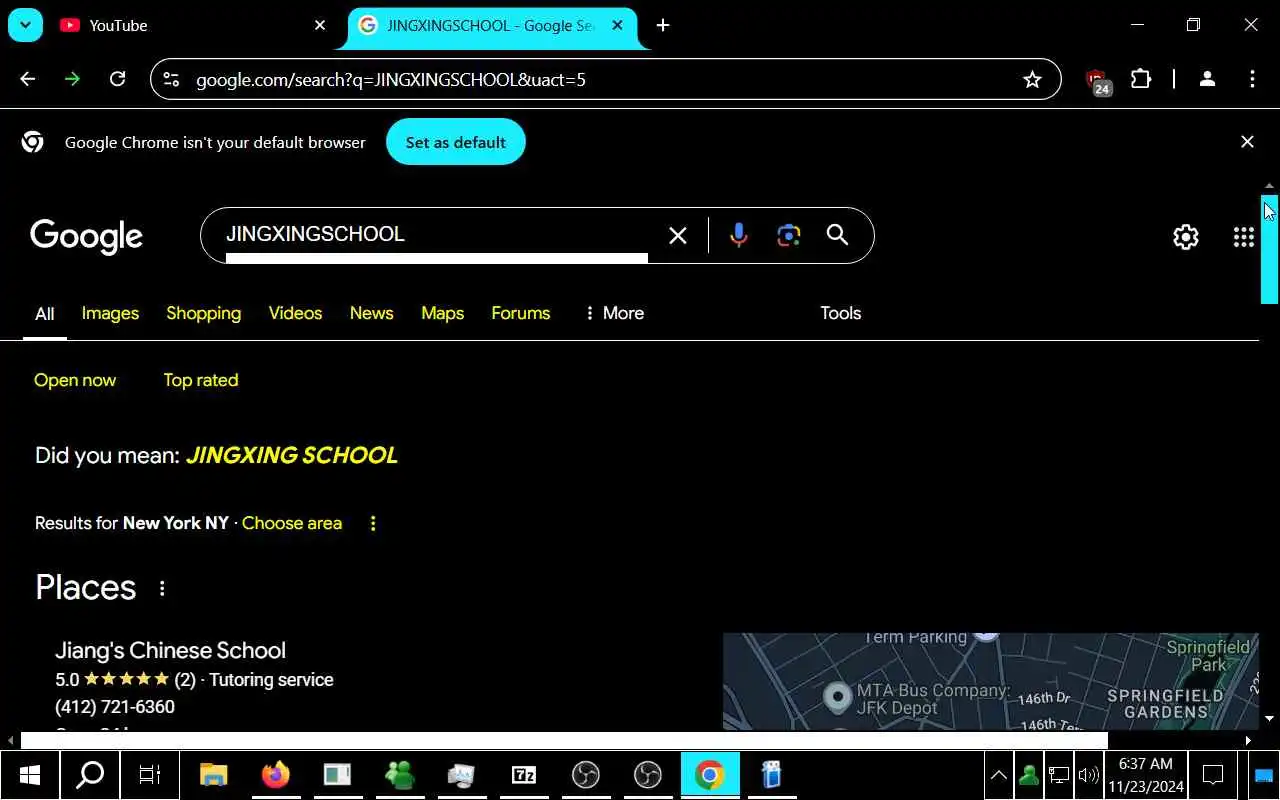Select the All results tab
The image size is (1280, 800).
click(x=44, y=314)
